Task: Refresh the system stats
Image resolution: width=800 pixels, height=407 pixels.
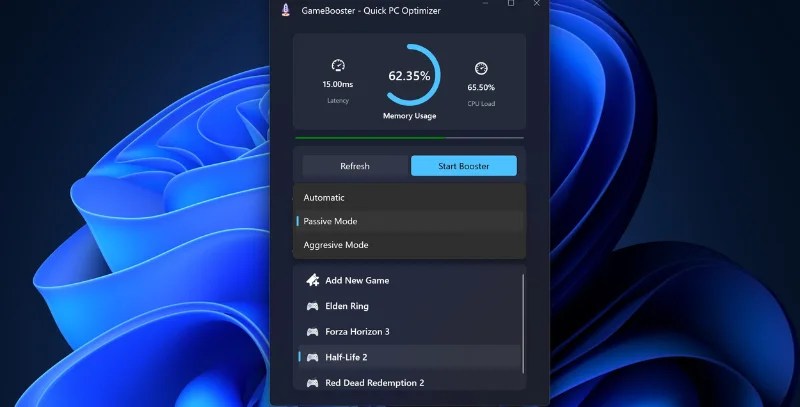Action: click(355, 166)
